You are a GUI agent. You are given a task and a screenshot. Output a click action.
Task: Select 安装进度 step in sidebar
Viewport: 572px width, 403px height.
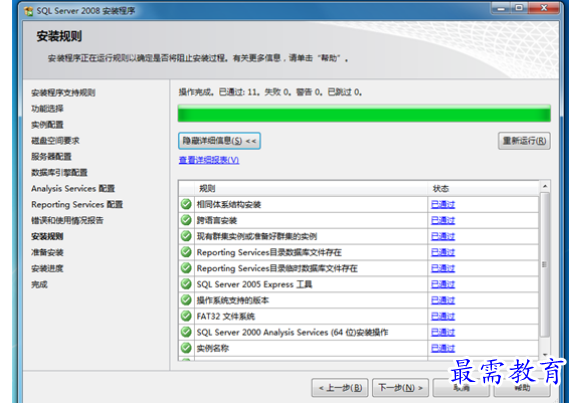point(47,269)
